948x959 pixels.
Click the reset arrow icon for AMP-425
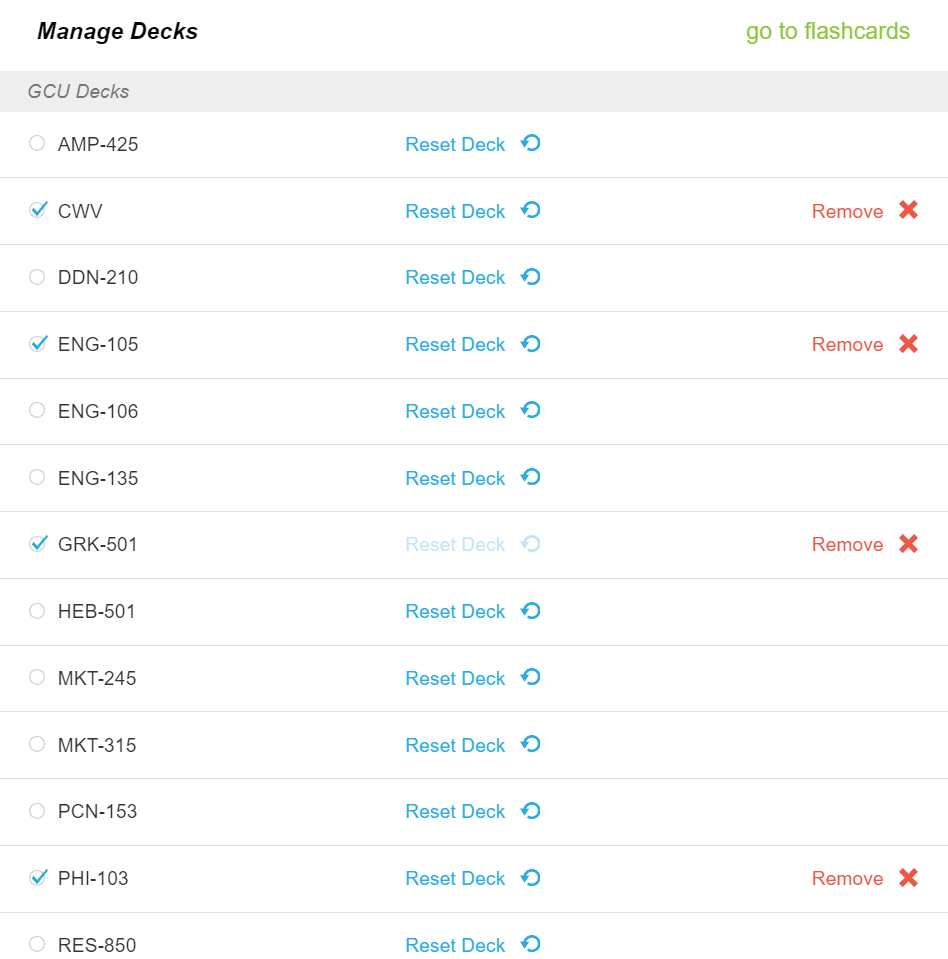pyautogui.click(x=530, y=143)
